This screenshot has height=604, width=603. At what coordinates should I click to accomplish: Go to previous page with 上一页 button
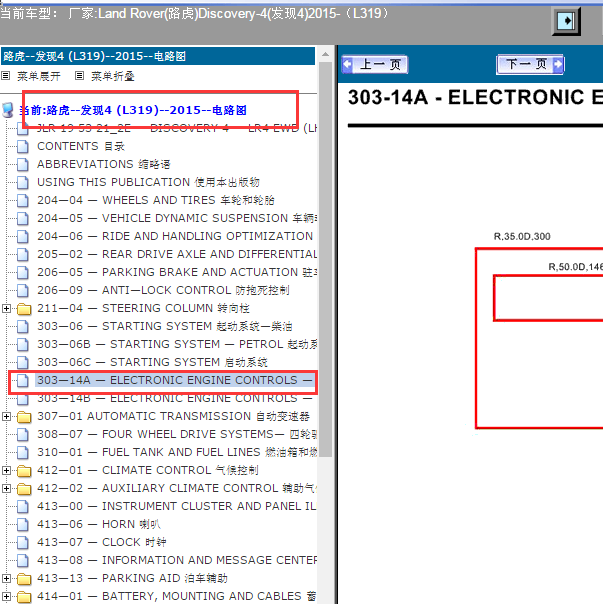click(375, 64)
